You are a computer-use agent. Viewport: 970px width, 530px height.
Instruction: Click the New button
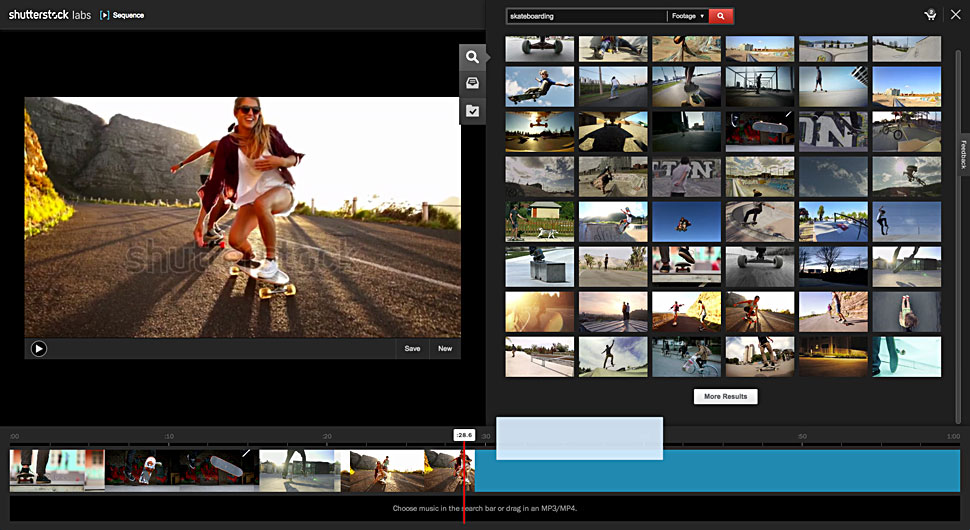click(445, 349)
